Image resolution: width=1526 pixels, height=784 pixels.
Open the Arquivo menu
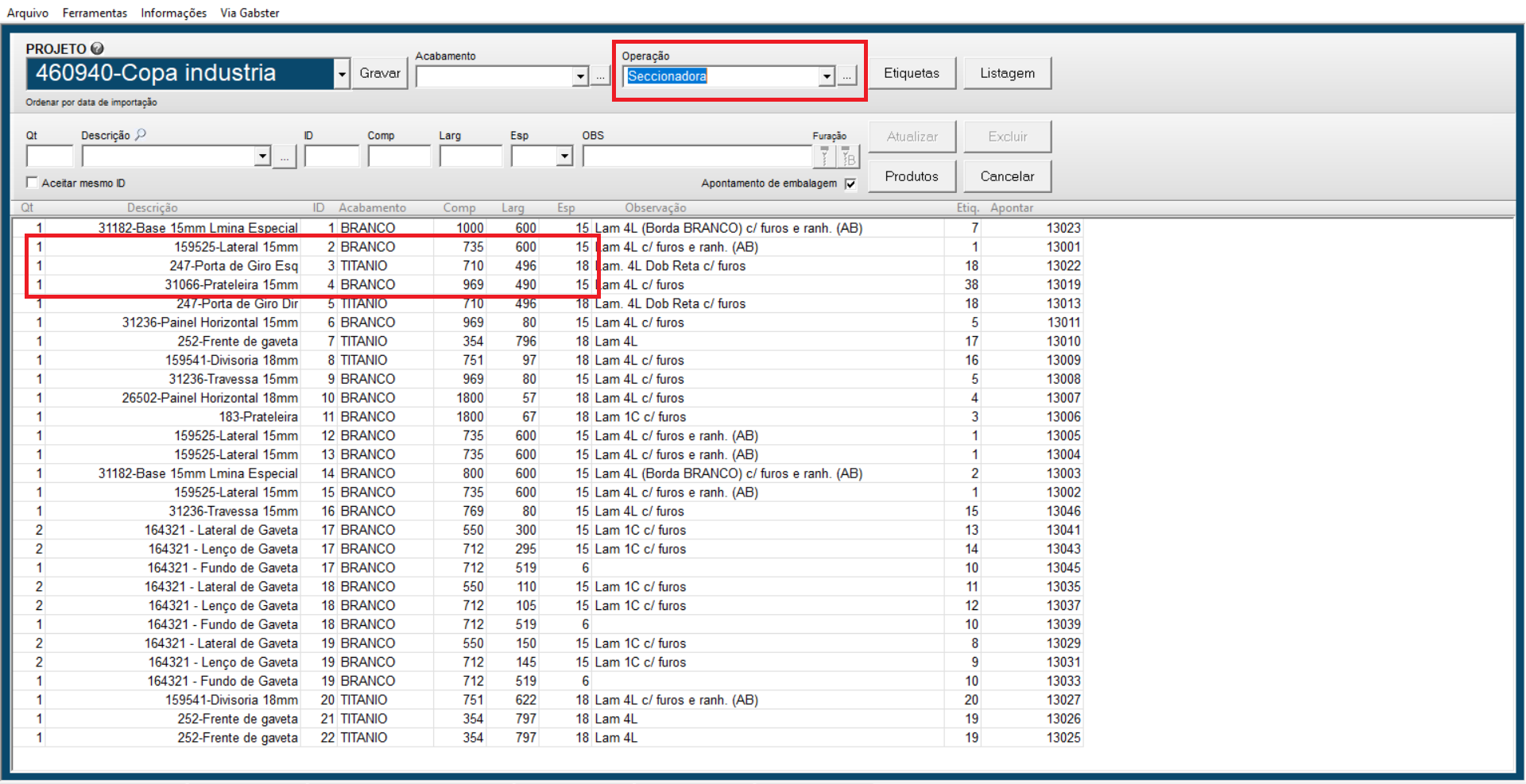coord(28,13)
